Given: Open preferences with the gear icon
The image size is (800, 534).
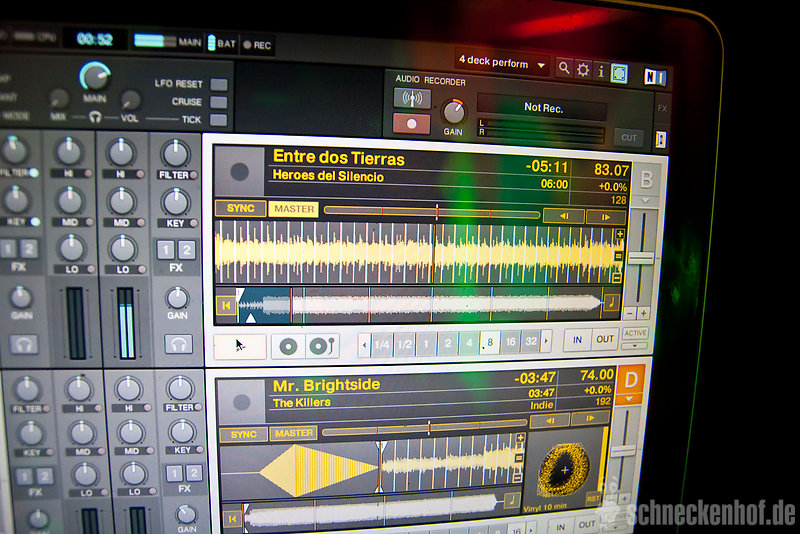Looking at the screenshot, I should point(583,69).
